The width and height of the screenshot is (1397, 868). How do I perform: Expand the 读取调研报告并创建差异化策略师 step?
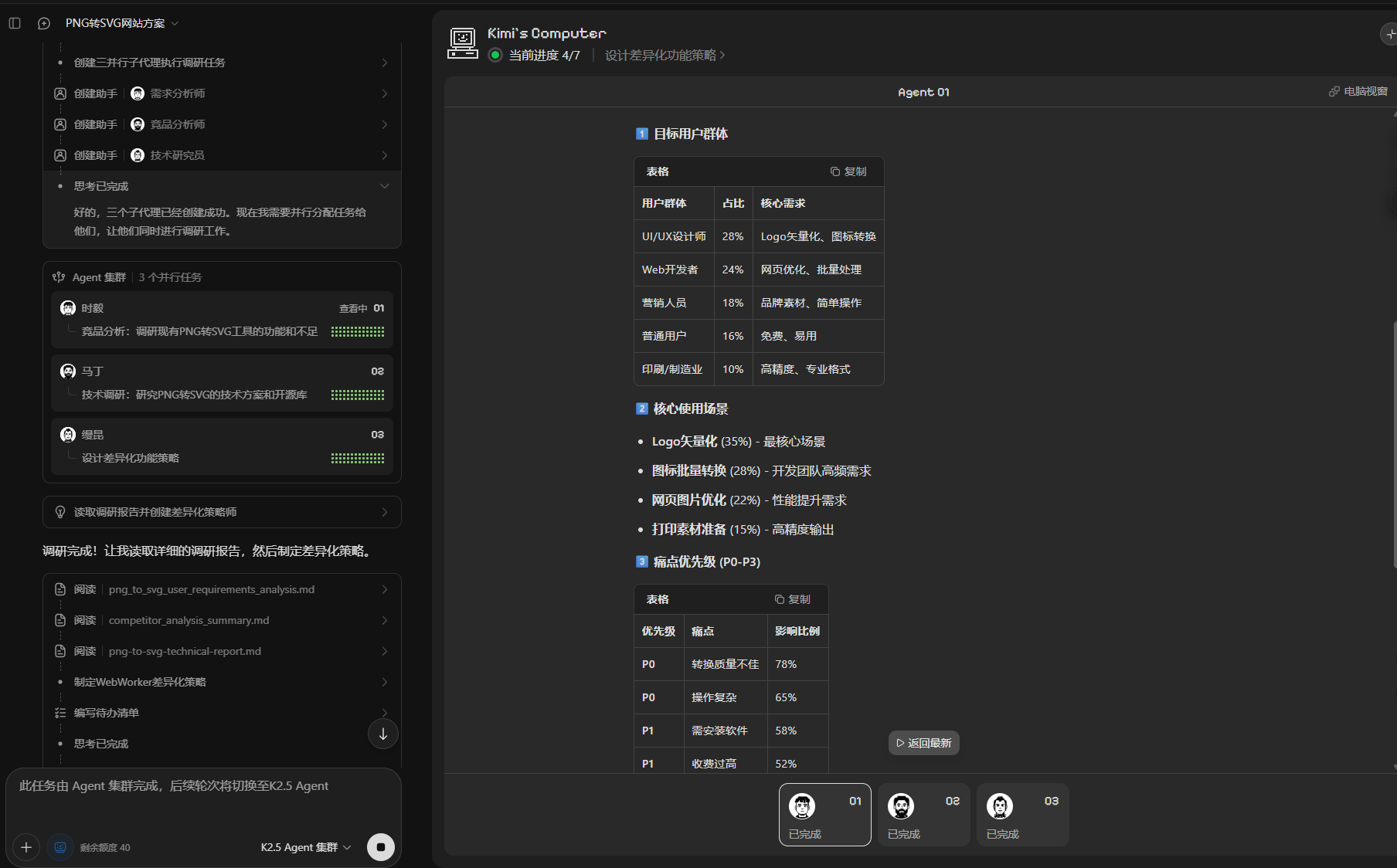[222, 512]
